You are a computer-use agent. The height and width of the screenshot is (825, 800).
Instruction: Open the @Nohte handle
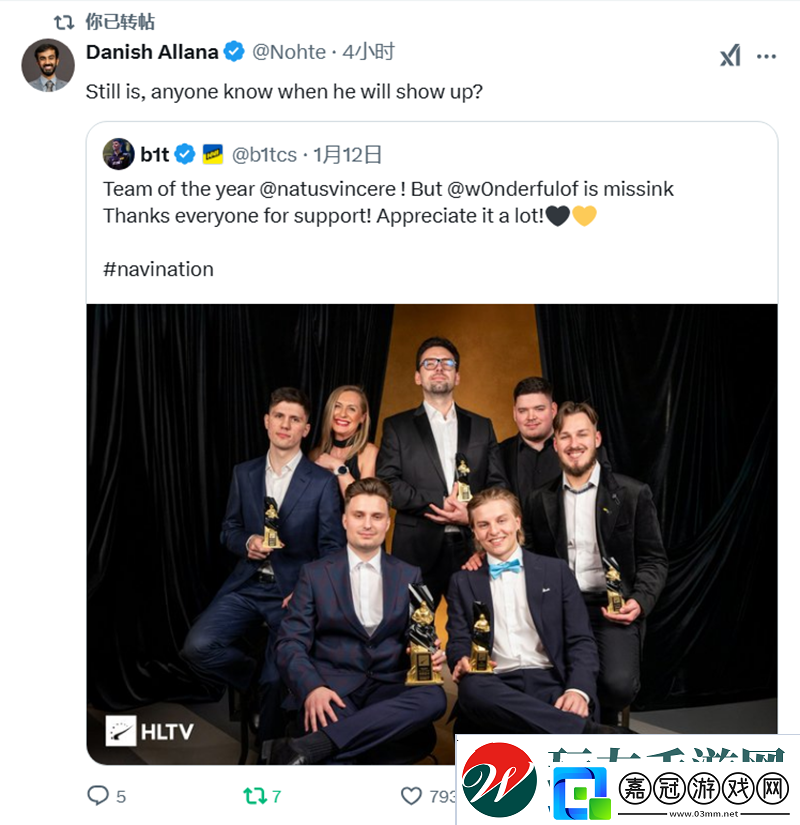click(289, 52)
